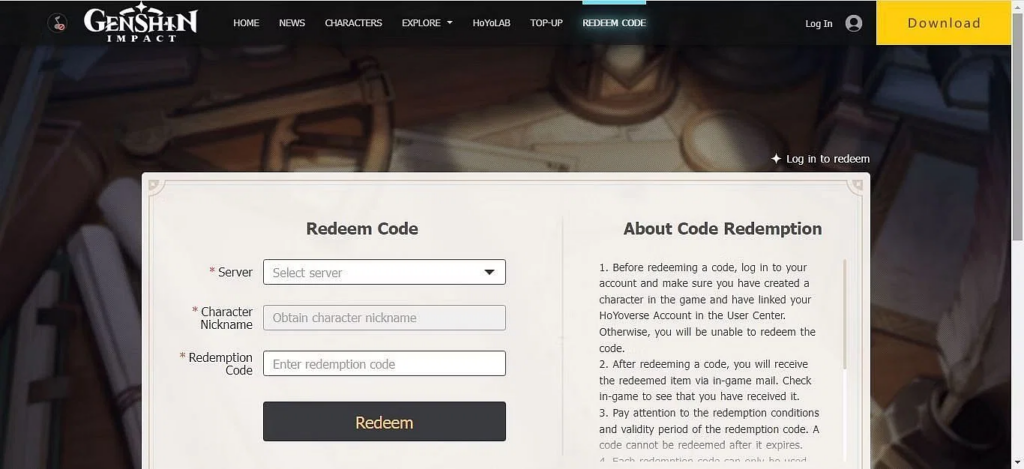The image size is (1024, 469).
Task: Click the About Code Redemption heading
Action: coord(722,229)
